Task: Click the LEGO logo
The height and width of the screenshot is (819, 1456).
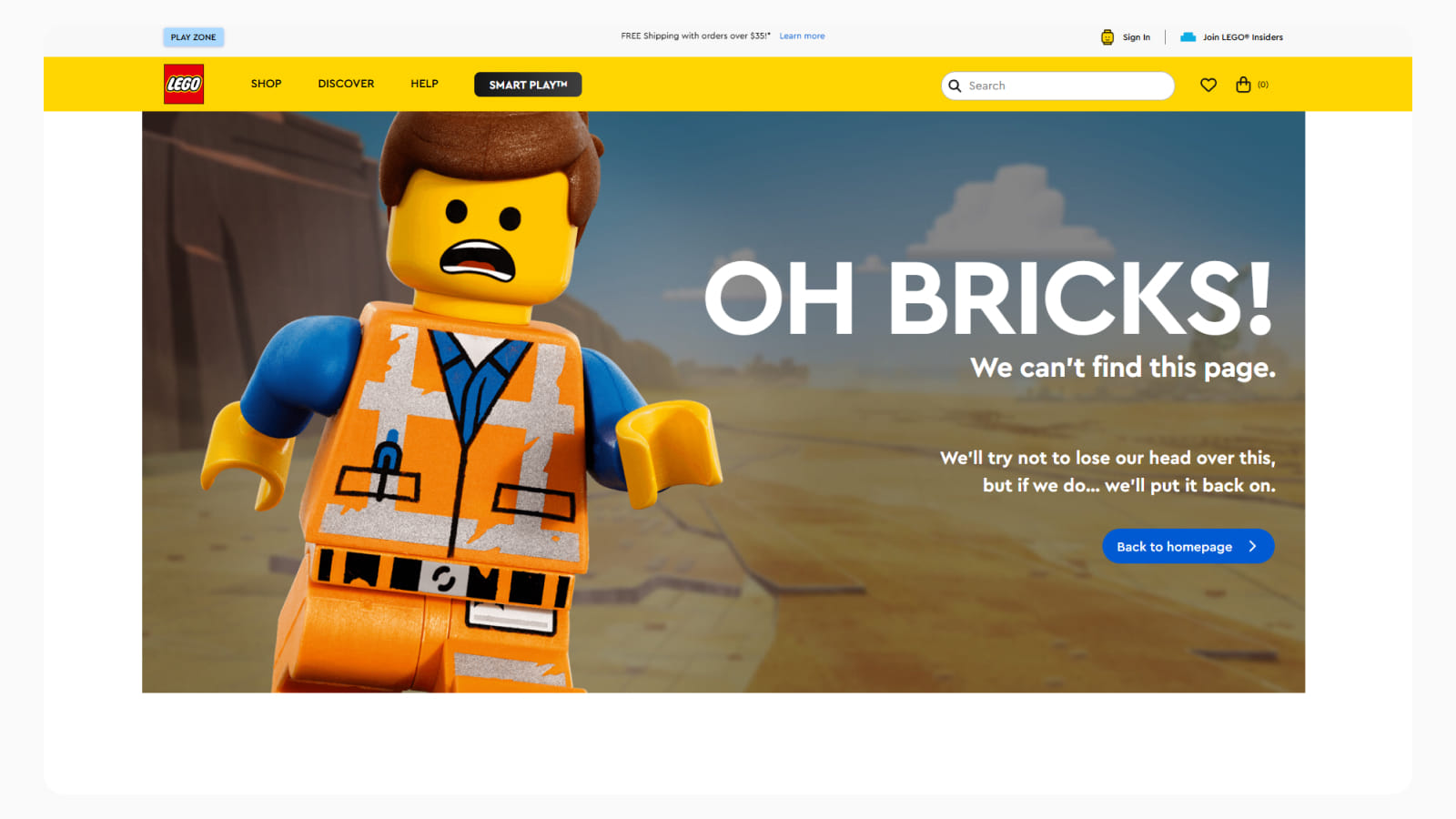Action: click(x=184, y=83)
